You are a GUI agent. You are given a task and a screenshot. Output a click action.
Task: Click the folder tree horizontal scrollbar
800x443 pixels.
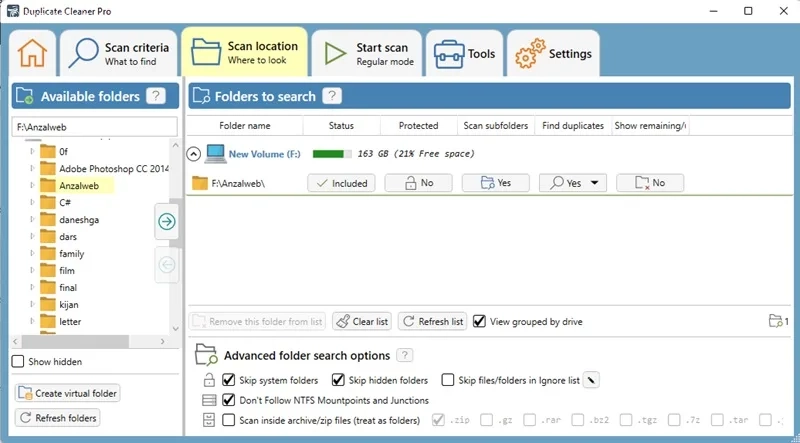[x=89, y=341]
